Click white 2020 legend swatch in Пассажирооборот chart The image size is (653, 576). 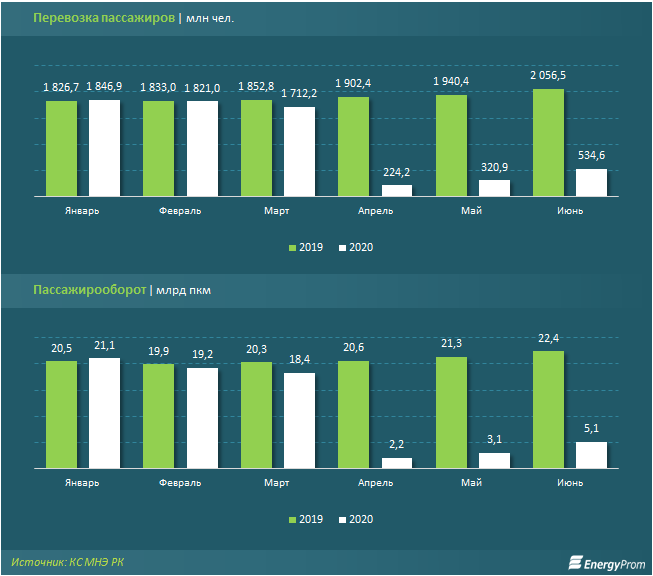[343, 520]
